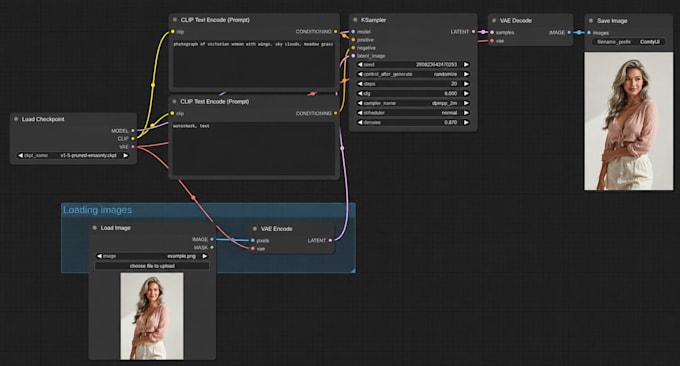Screen dimensions: 680x366
Task: Click the Load Checkpoint node title
Action: pyautogui.click(x=43, y=119)
